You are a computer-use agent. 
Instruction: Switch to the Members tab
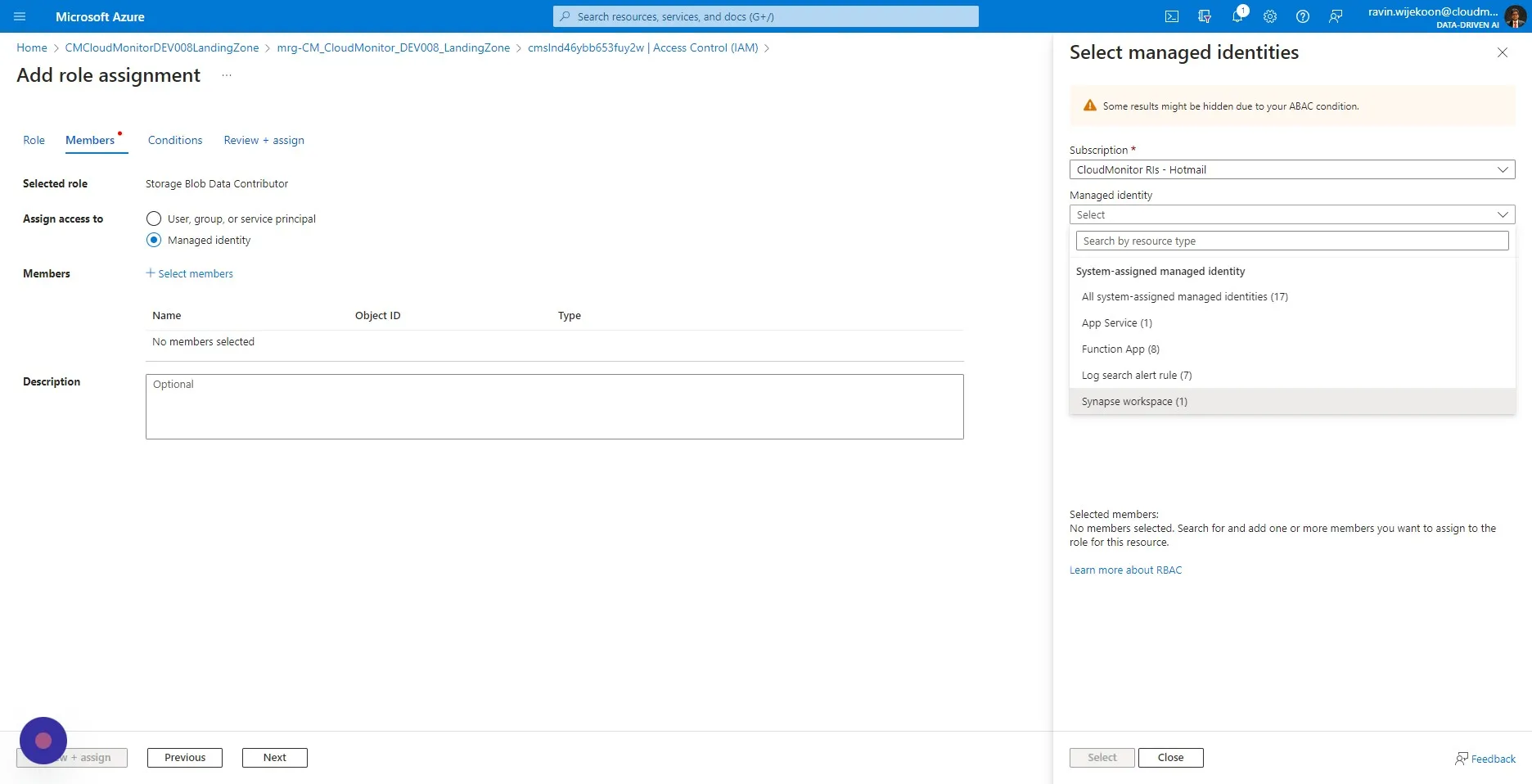coord(90,140)
